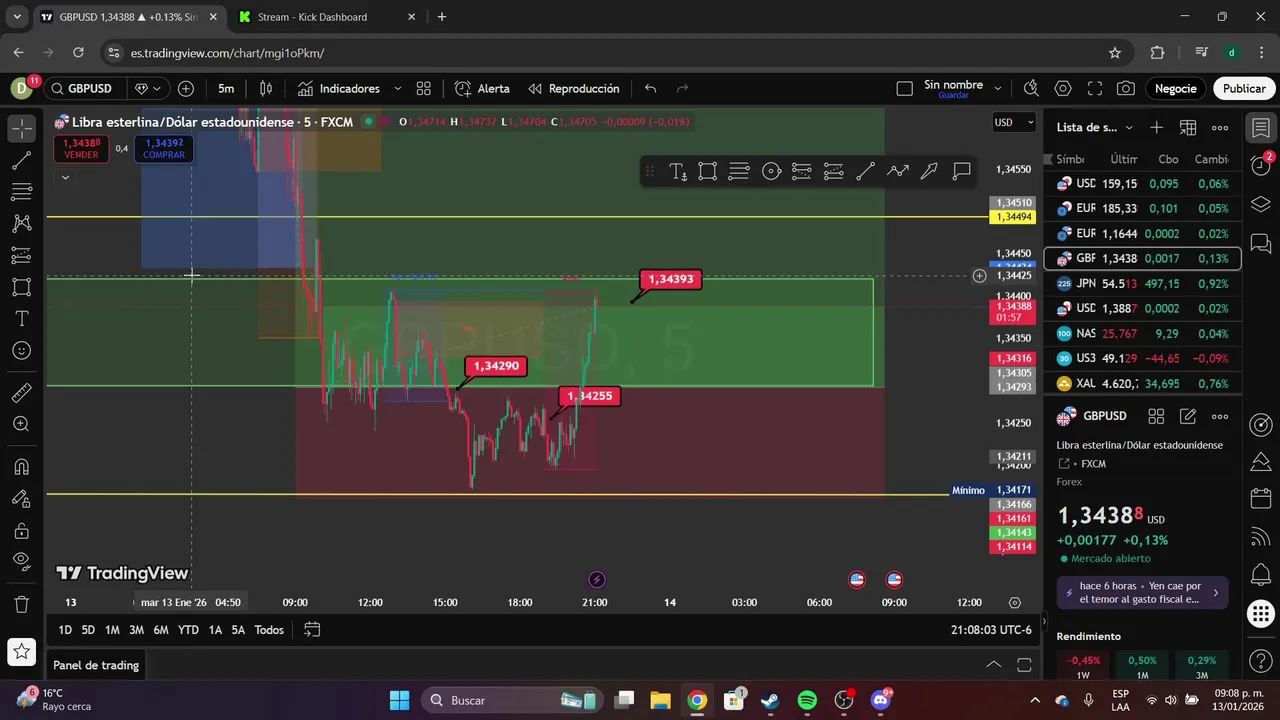The height and width of the screenshot is (720, 1280).
Task: Open the patterns tool in left toolbar
Action: 21,223
